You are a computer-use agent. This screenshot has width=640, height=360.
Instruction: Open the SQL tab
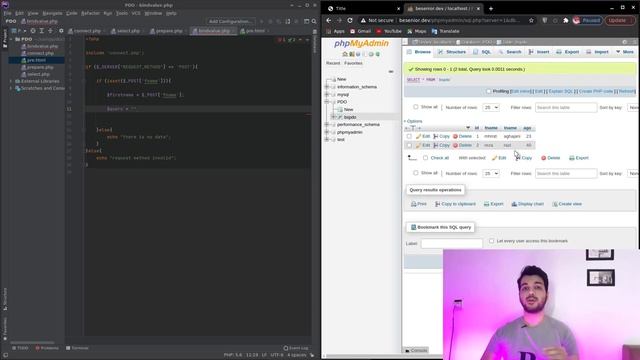(482, 52)
